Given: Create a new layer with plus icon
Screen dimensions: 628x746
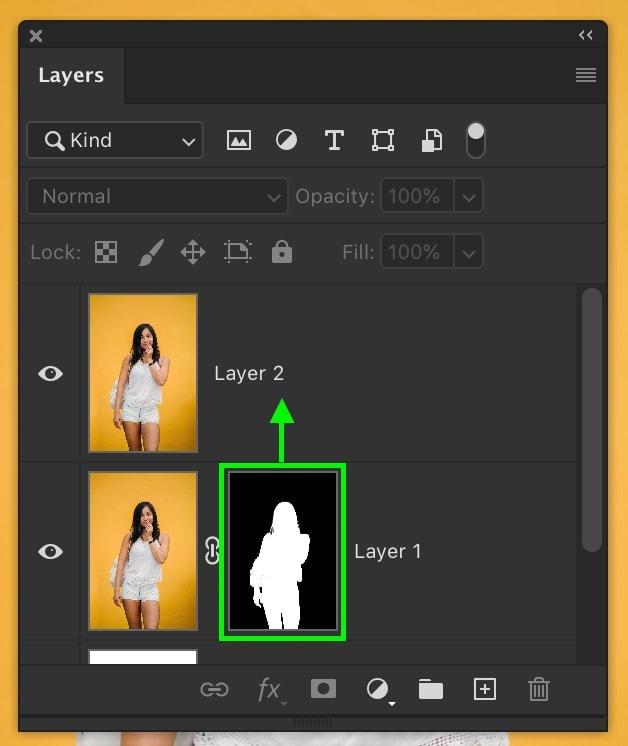Looking at the screenshot, I should (x=485, y=689).
